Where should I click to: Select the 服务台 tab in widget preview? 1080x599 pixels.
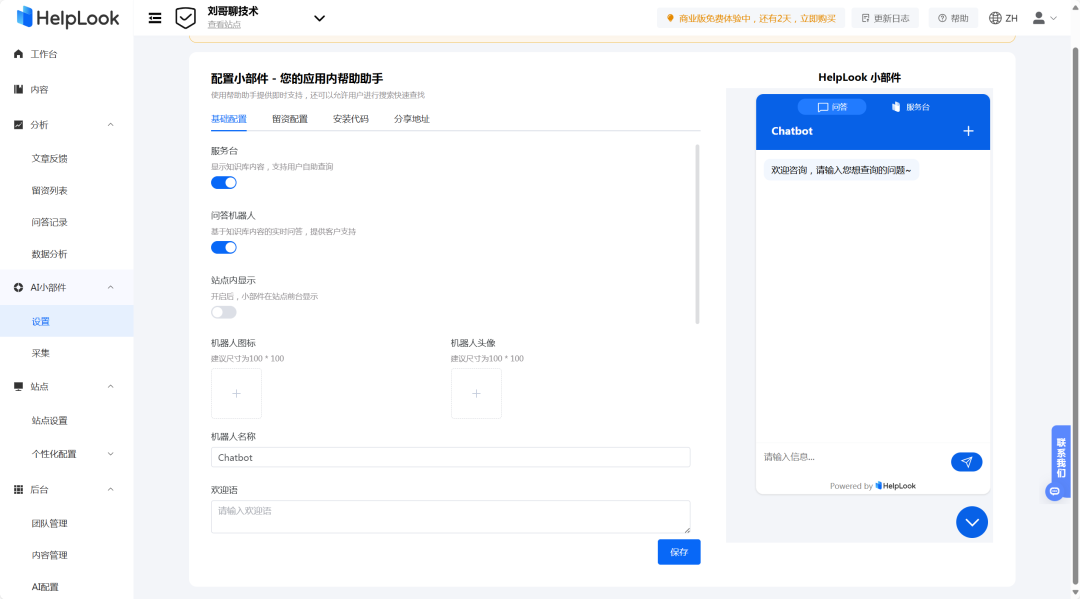pos(911,107)
